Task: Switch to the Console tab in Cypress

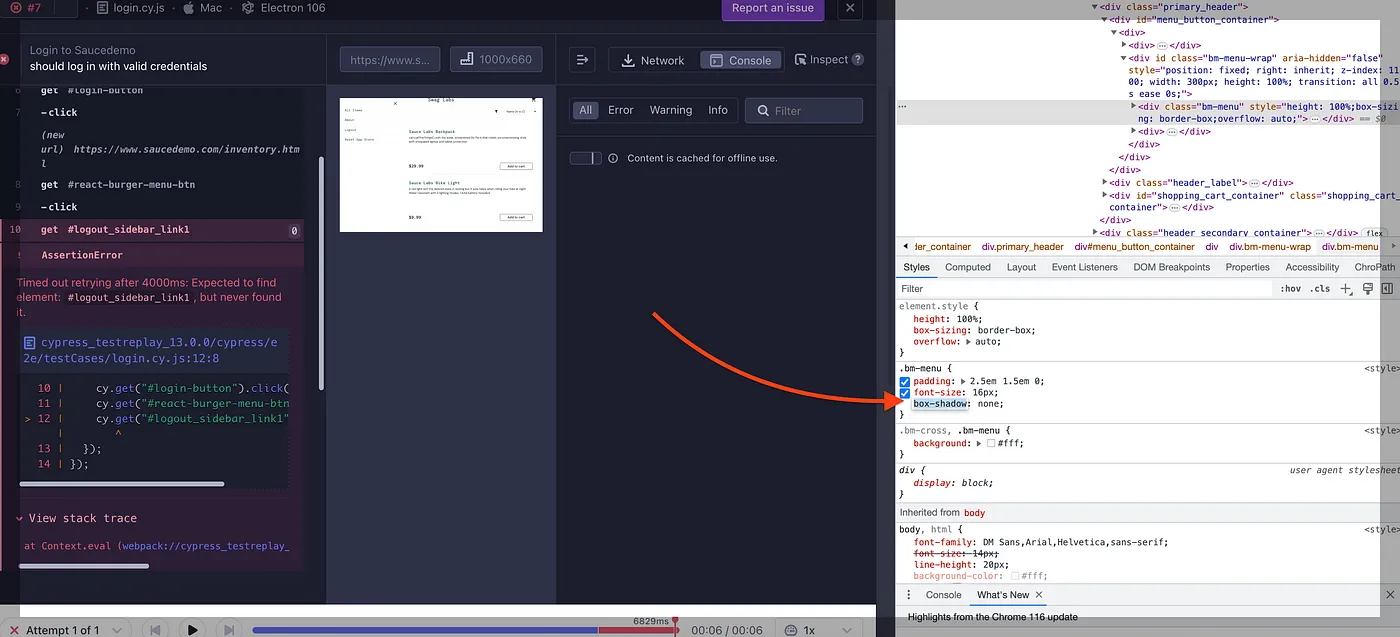Action: [740, 60]
